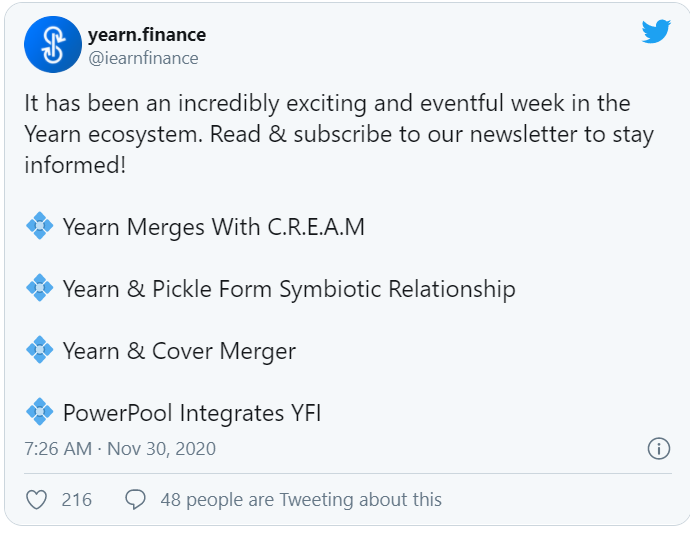
Task: Open "48 people are Tweeting about this"
Action: 301,499
